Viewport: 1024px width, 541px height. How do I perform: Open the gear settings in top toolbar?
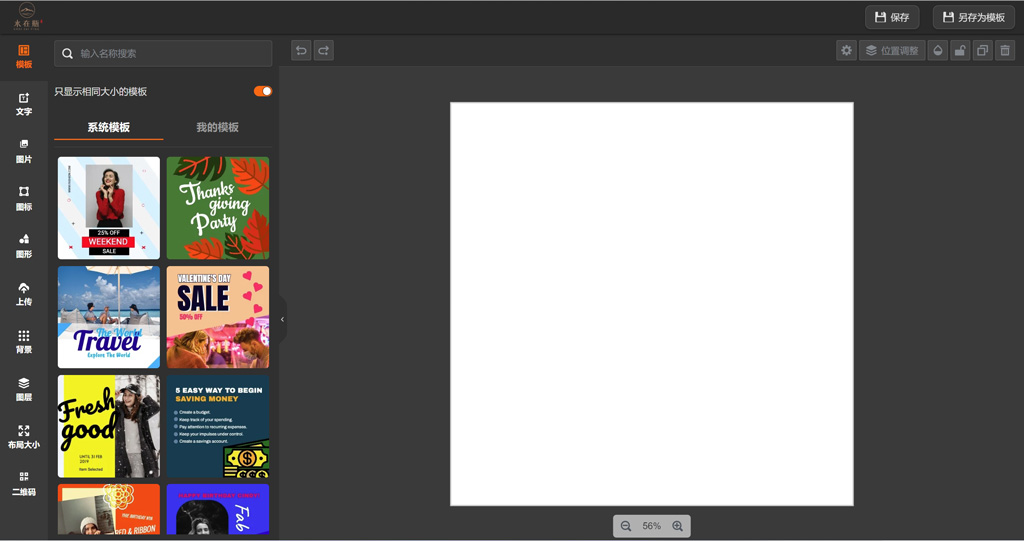point(846,50)
